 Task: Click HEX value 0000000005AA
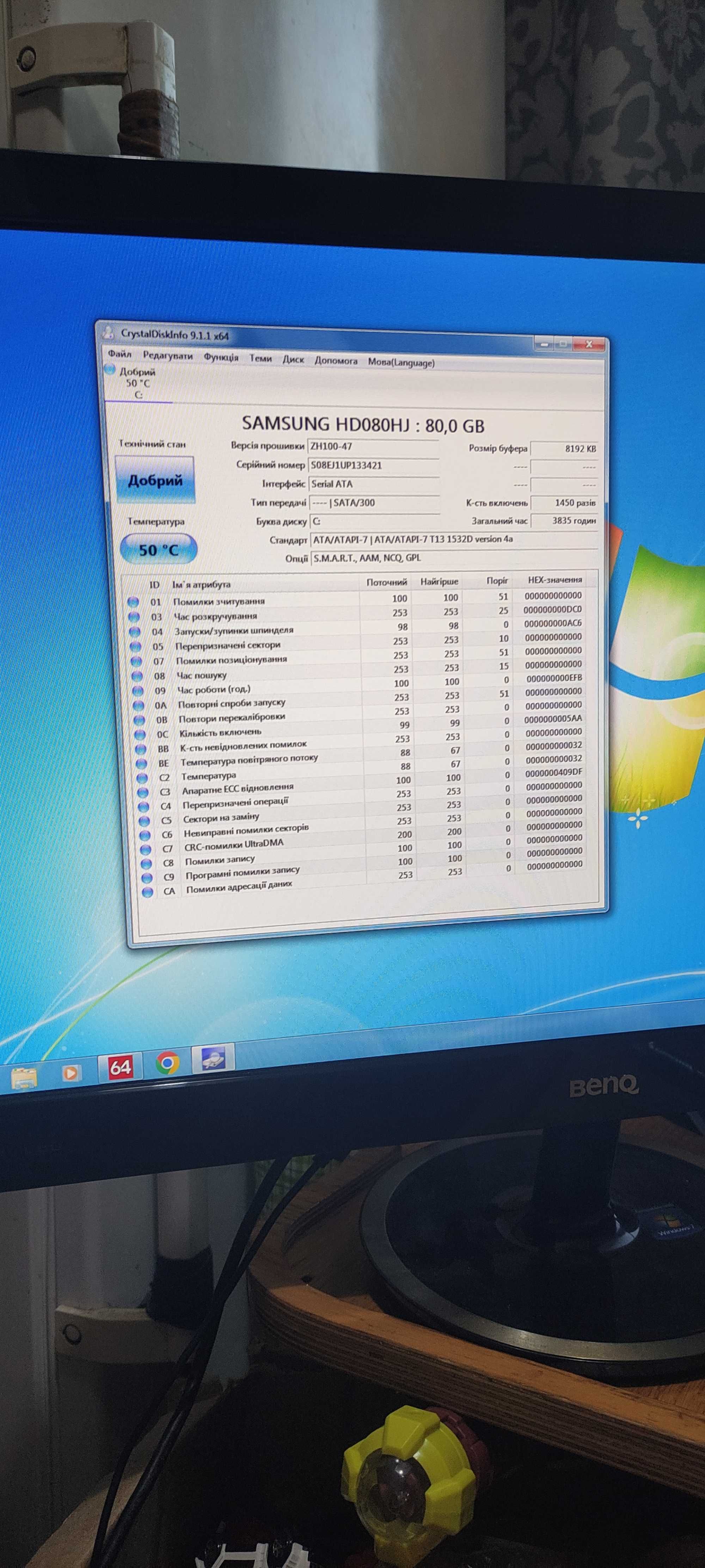pos(553,718)
